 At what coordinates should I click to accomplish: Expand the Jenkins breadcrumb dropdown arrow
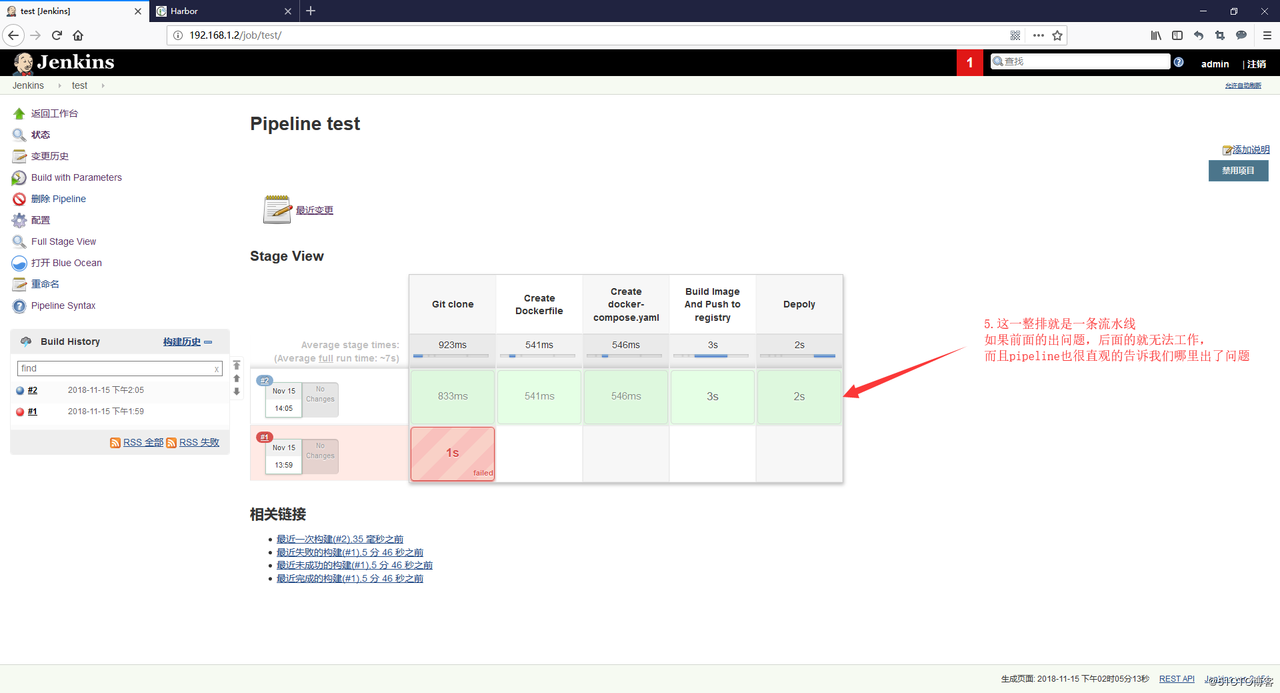point(59,86)
